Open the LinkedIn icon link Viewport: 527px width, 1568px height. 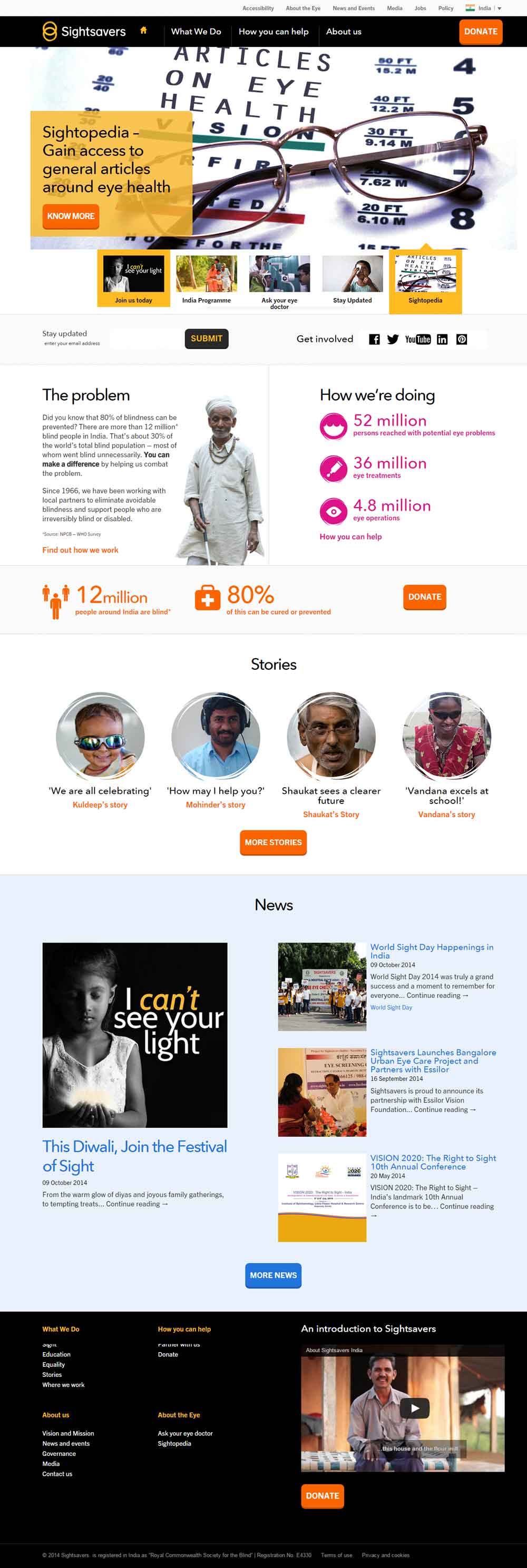coord(442,339)
